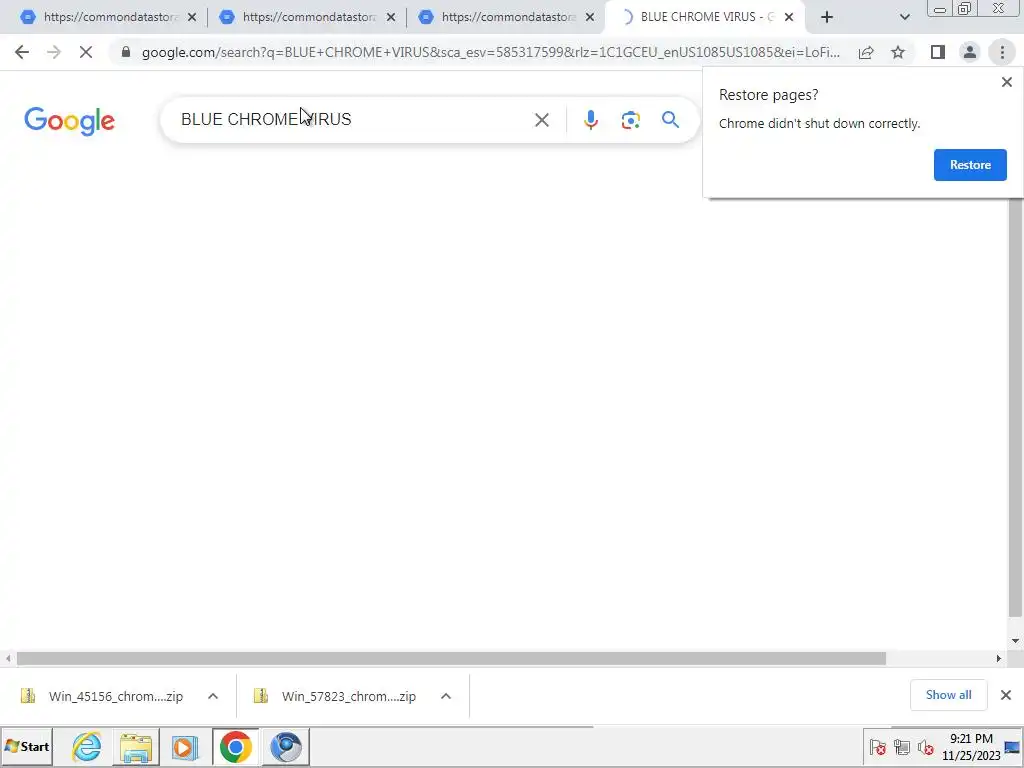Click the scroll down arrow
Screen dimensions: 1024x768
tap(1015, 641)
